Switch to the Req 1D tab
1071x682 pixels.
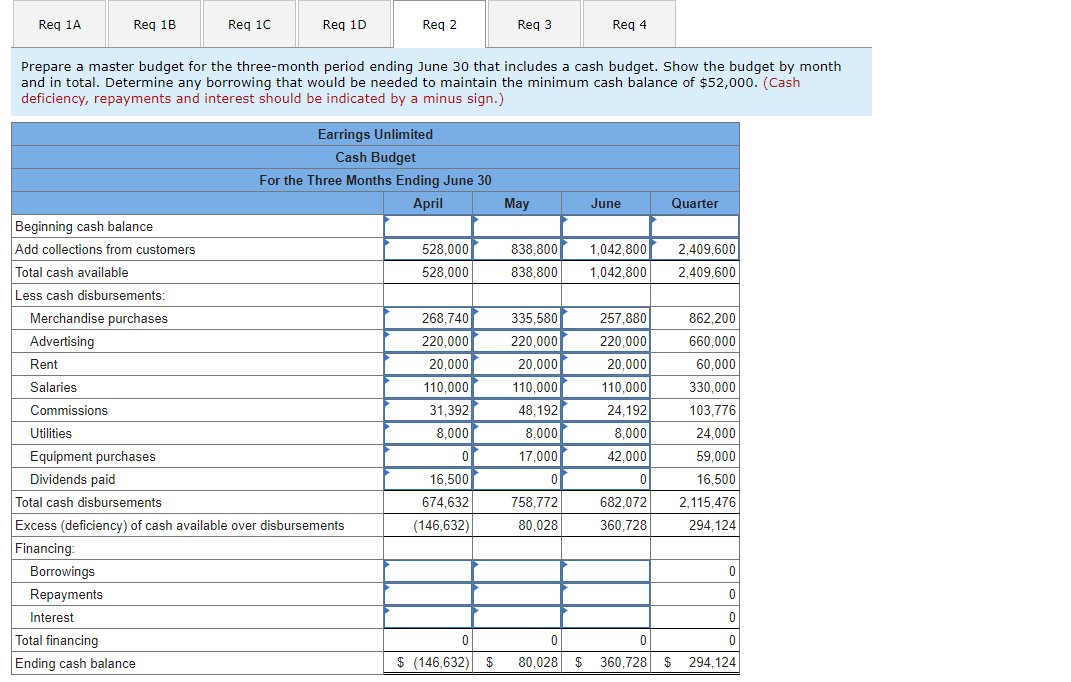(344, 24)
